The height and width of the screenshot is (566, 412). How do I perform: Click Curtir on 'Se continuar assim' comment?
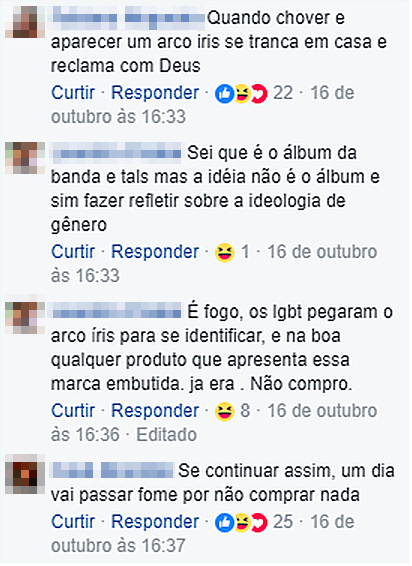(x=73, y=522)
